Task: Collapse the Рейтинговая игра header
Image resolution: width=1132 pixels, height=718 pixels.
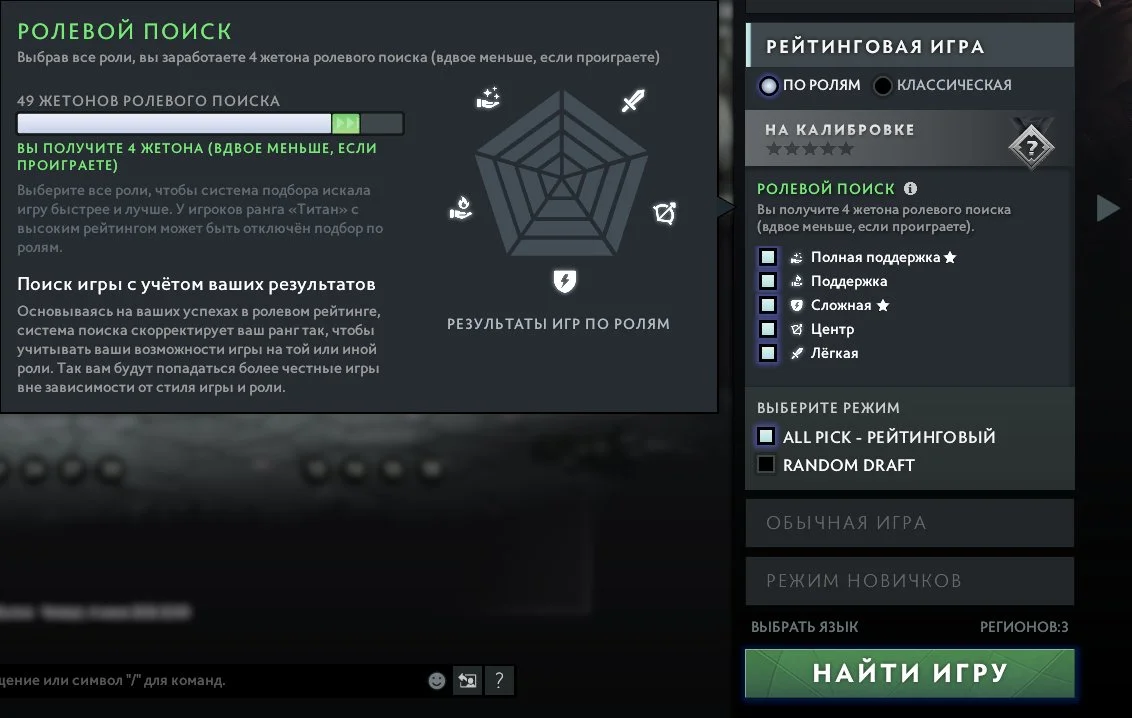Action: (x=910, y=46)
